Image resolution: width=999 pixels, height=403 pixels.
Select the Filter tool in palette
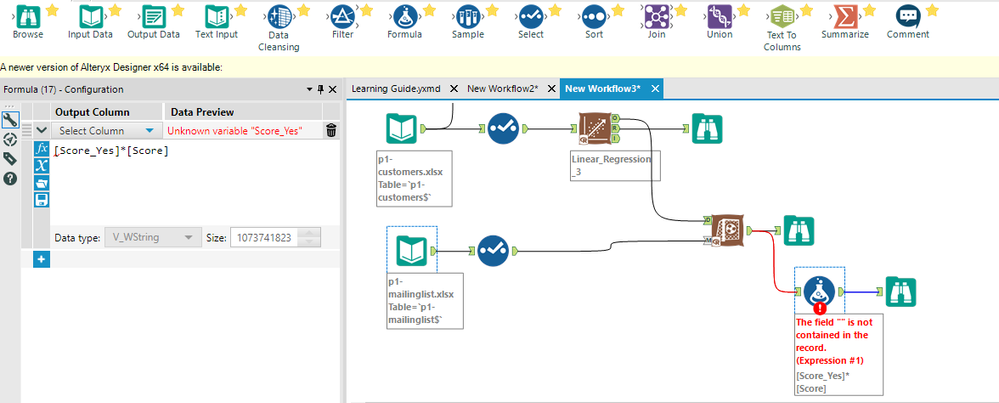coord(343,15)
